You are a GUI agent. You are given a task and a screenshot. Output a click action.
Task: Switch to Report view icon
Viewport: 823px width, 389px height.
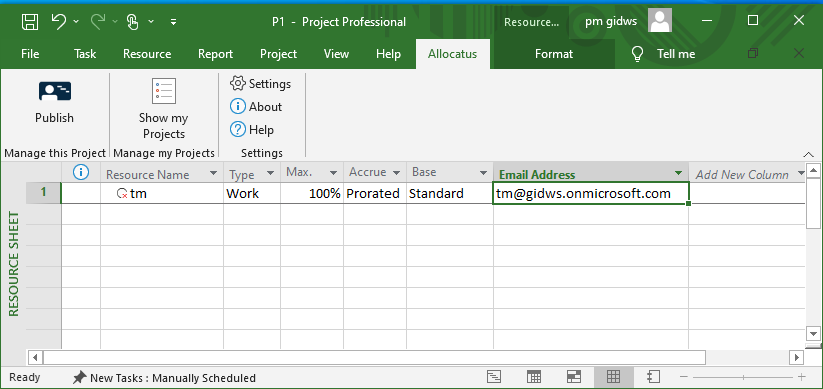(653, 376)
